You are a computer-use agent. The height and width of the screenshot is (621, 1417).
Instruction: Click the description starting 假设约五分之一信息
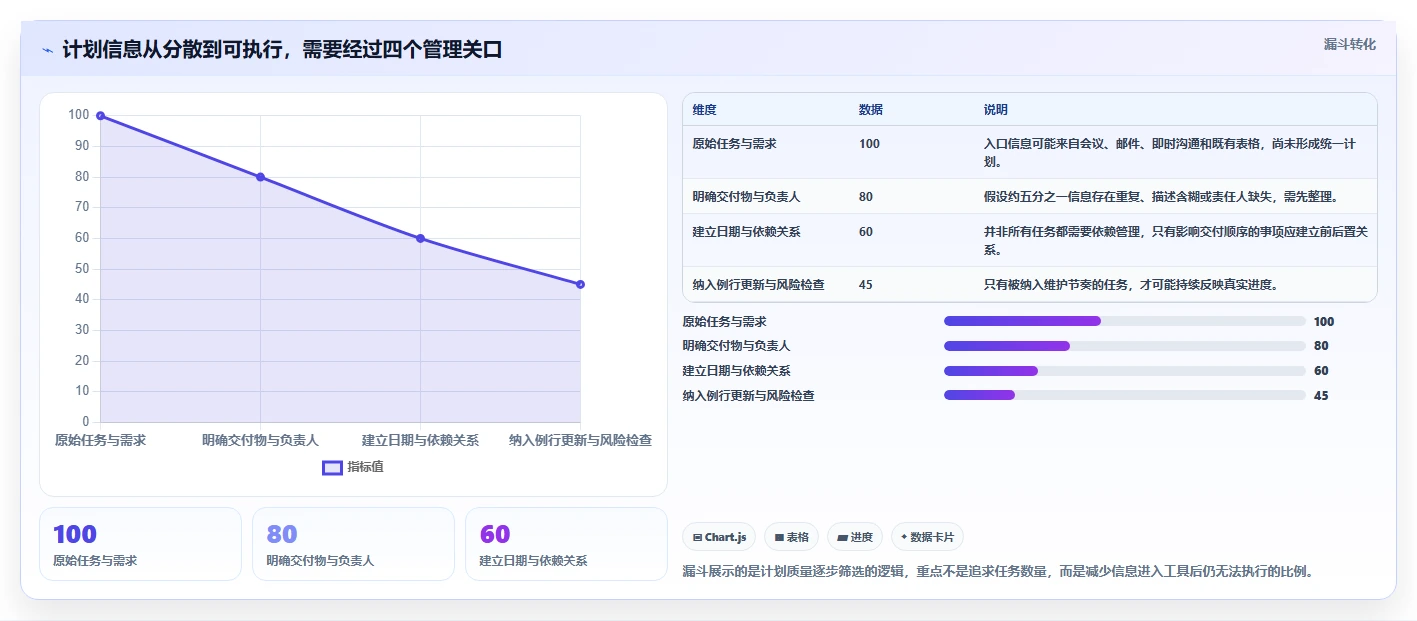click(x=1160, y=197)
